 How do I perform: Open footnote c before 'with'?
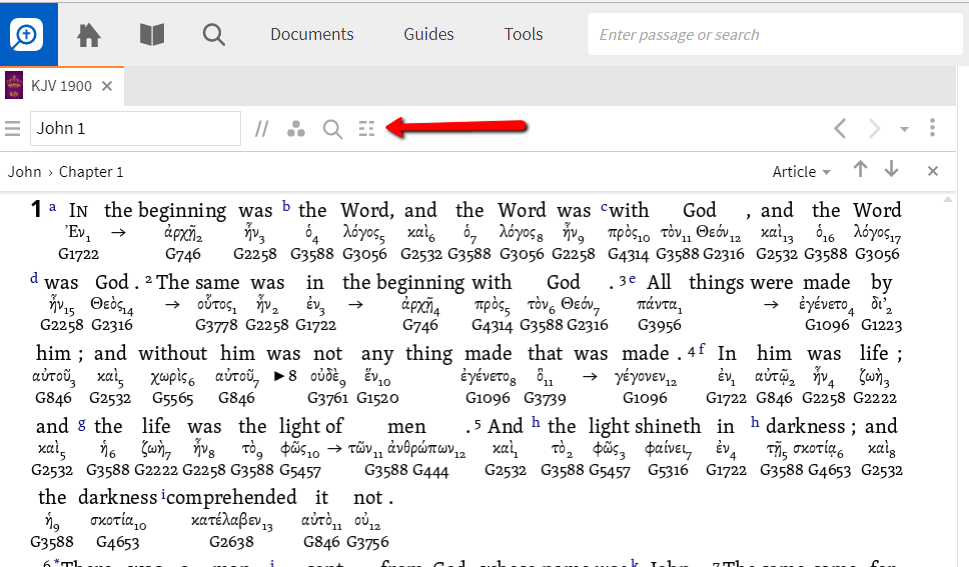[x=604, y=208]
